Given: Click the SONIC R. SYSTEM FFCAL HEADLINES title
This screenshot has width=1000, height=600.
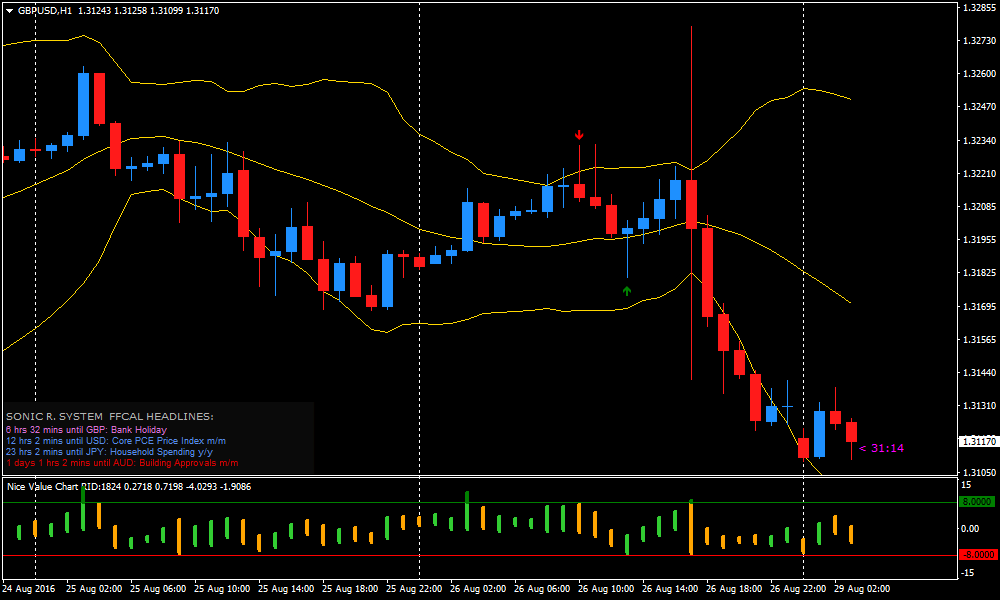Looking at the screenshot, I should click(109, 416).
